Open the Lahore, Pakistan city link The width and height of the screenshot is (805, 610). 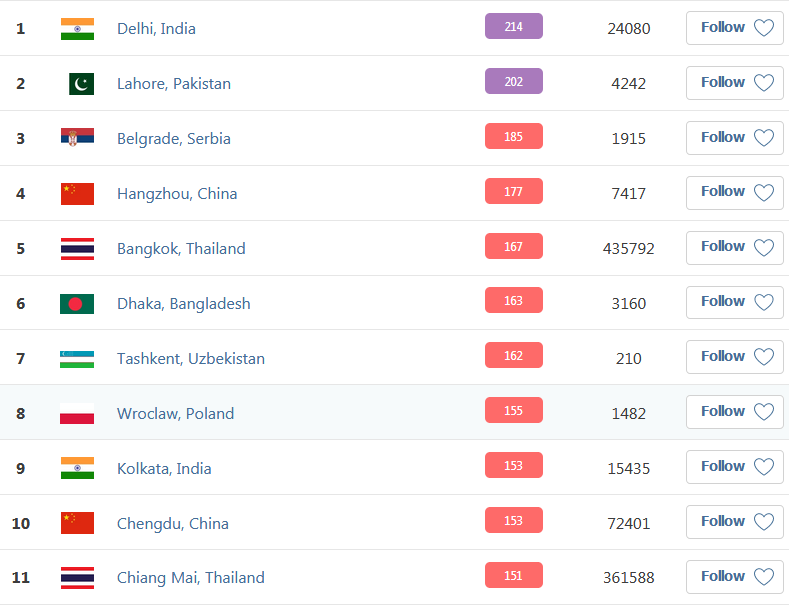(x=174, y=84)
